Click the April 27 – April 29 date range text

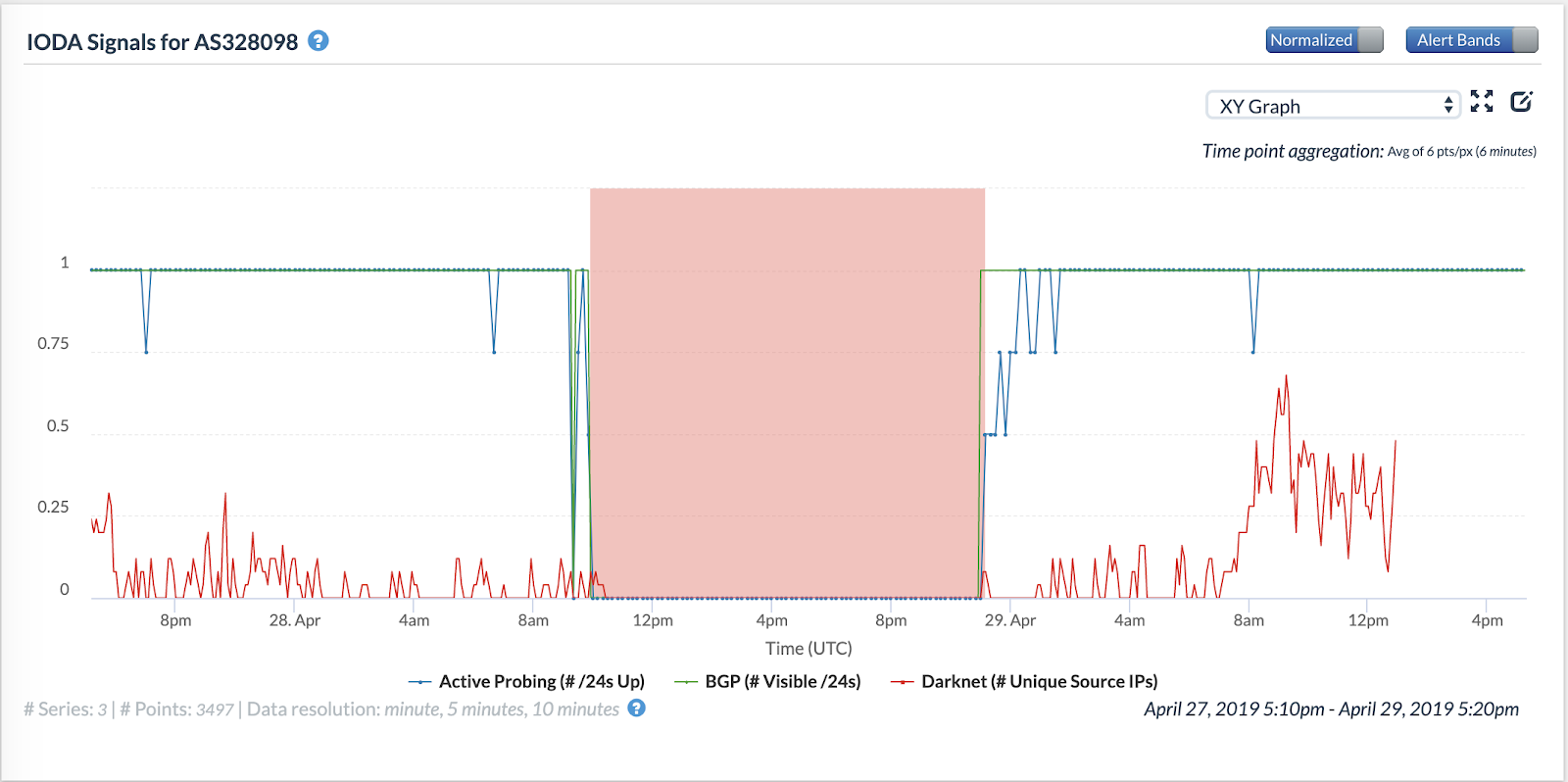(x=1331, y=709)
